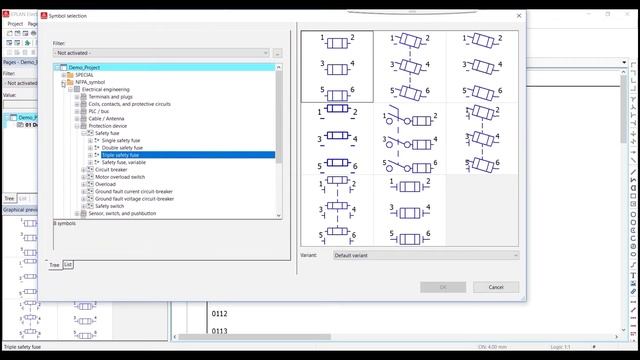Click the Value input field in navigator
The width and height of the screenshot is (640, 360).
pyautogui.click(x=20, y=105)
